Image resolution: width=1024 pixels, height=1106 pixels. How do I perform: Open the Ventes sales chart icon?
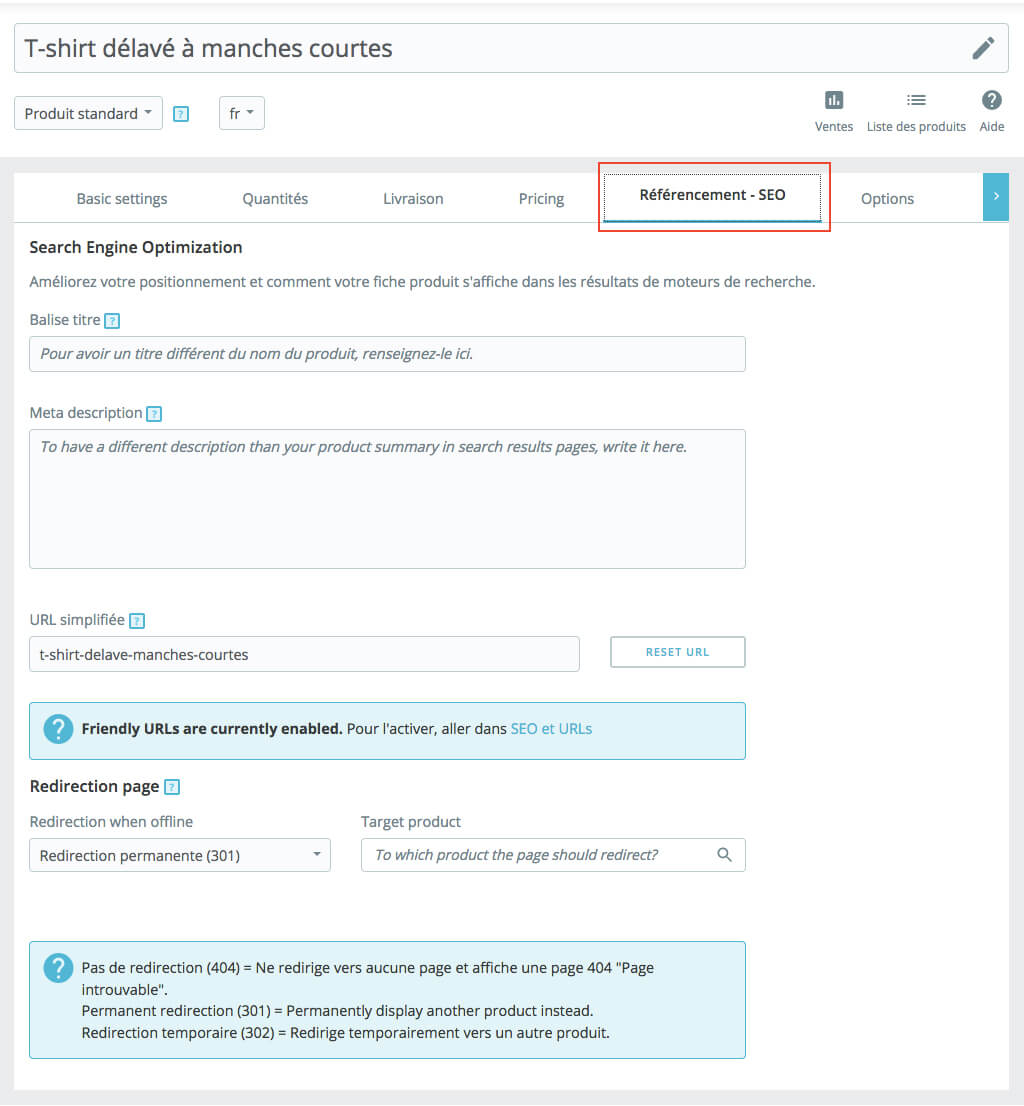click(834, 100)
